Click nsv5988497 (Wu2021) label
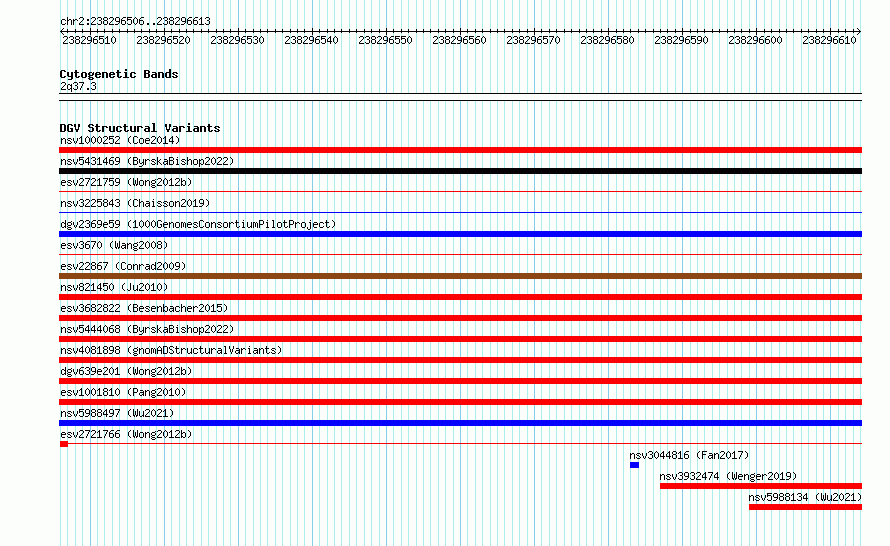 (x=117, y=413)
